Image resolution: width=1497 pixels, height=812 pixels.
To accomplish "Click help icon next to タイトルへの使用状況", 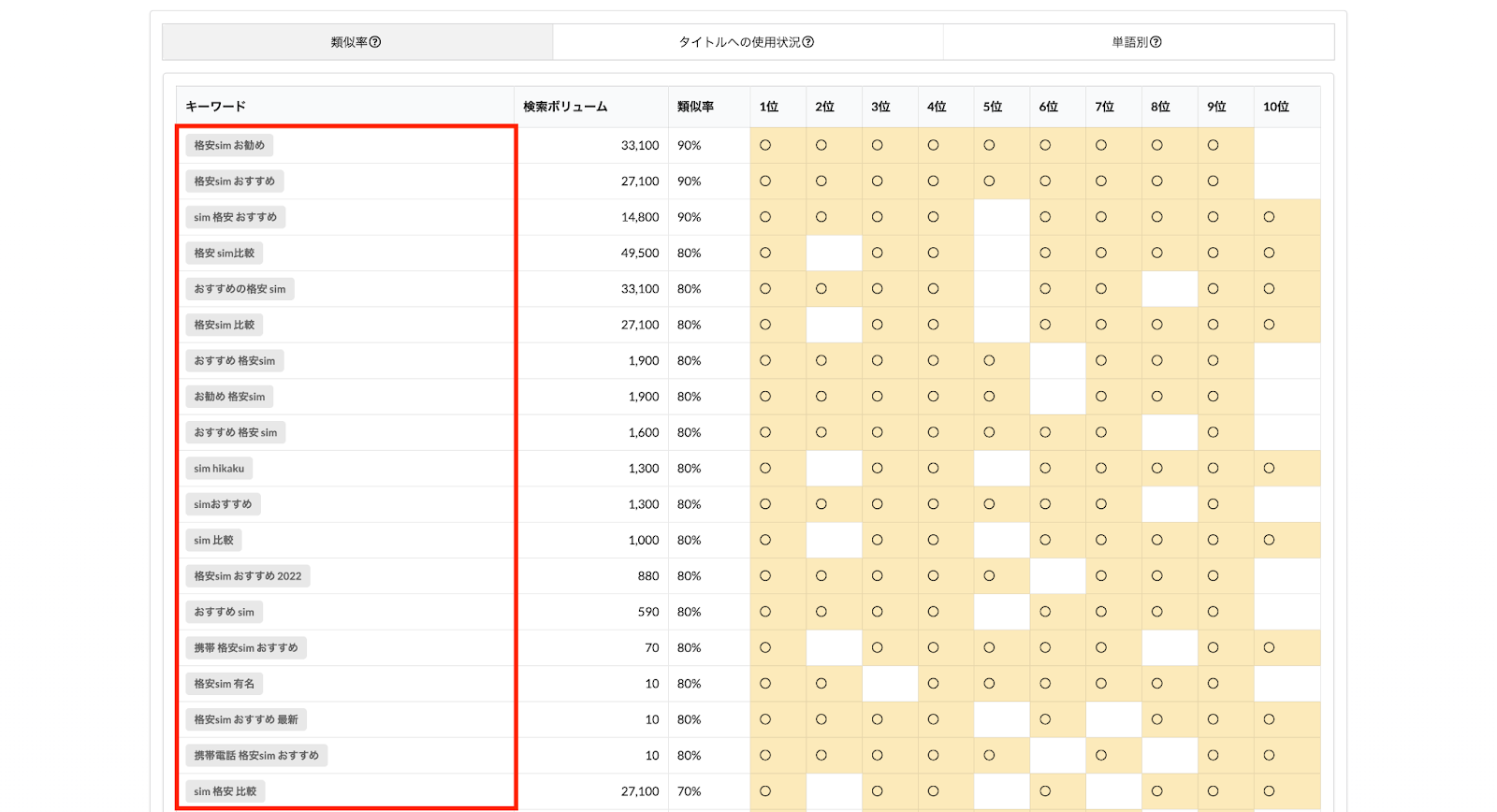I will [808, 42].
